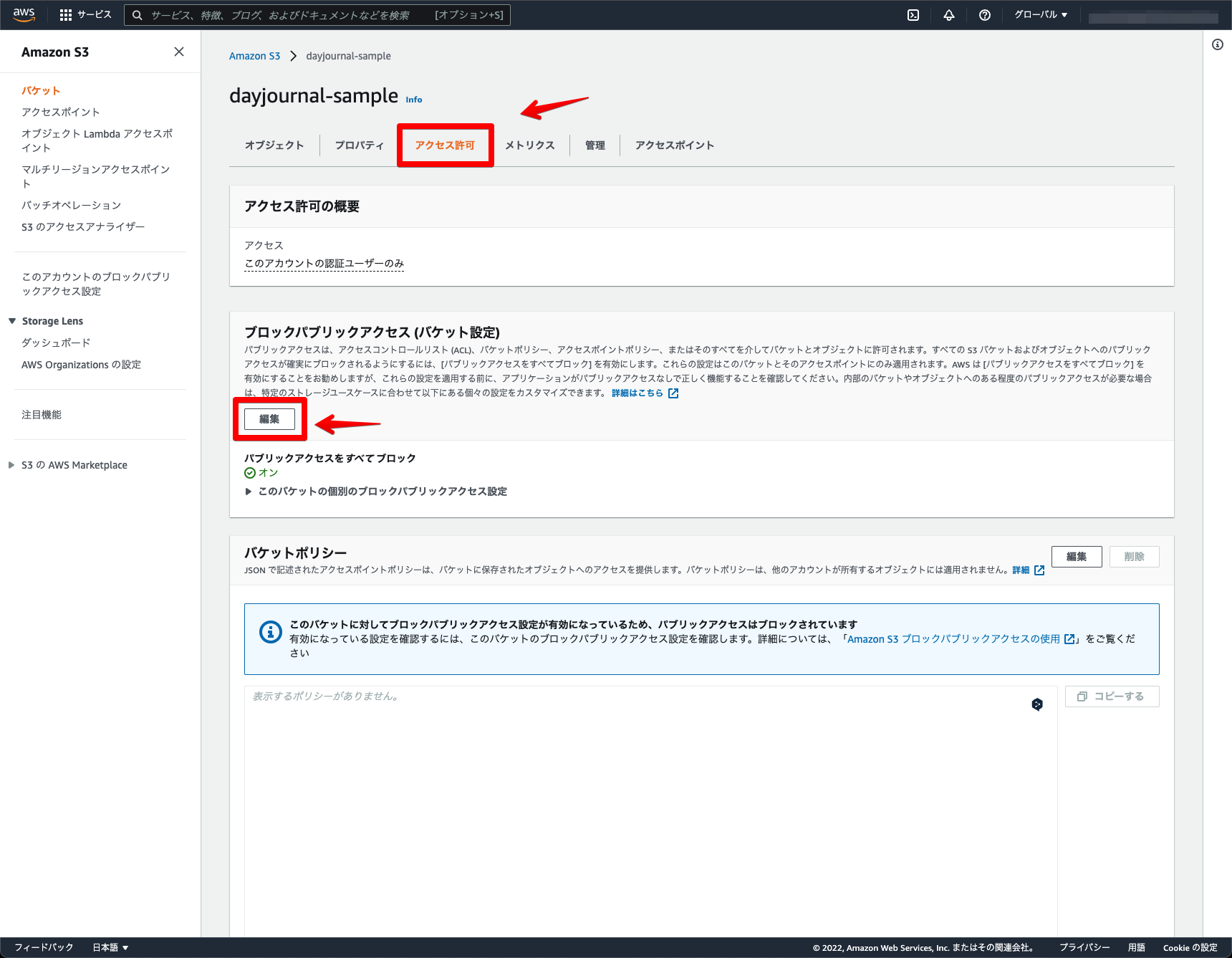Open AWS Organizations の設定 in sidebar
The width and height of the screenshot is (1232, 958).
coord(81,365)
